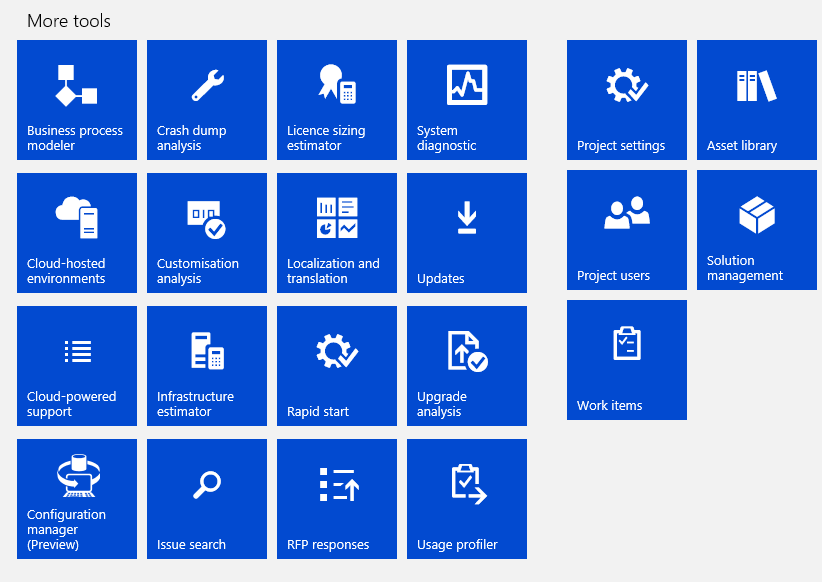
Task: Open Cloud-hosted environments tile
Action: (77, 233)
